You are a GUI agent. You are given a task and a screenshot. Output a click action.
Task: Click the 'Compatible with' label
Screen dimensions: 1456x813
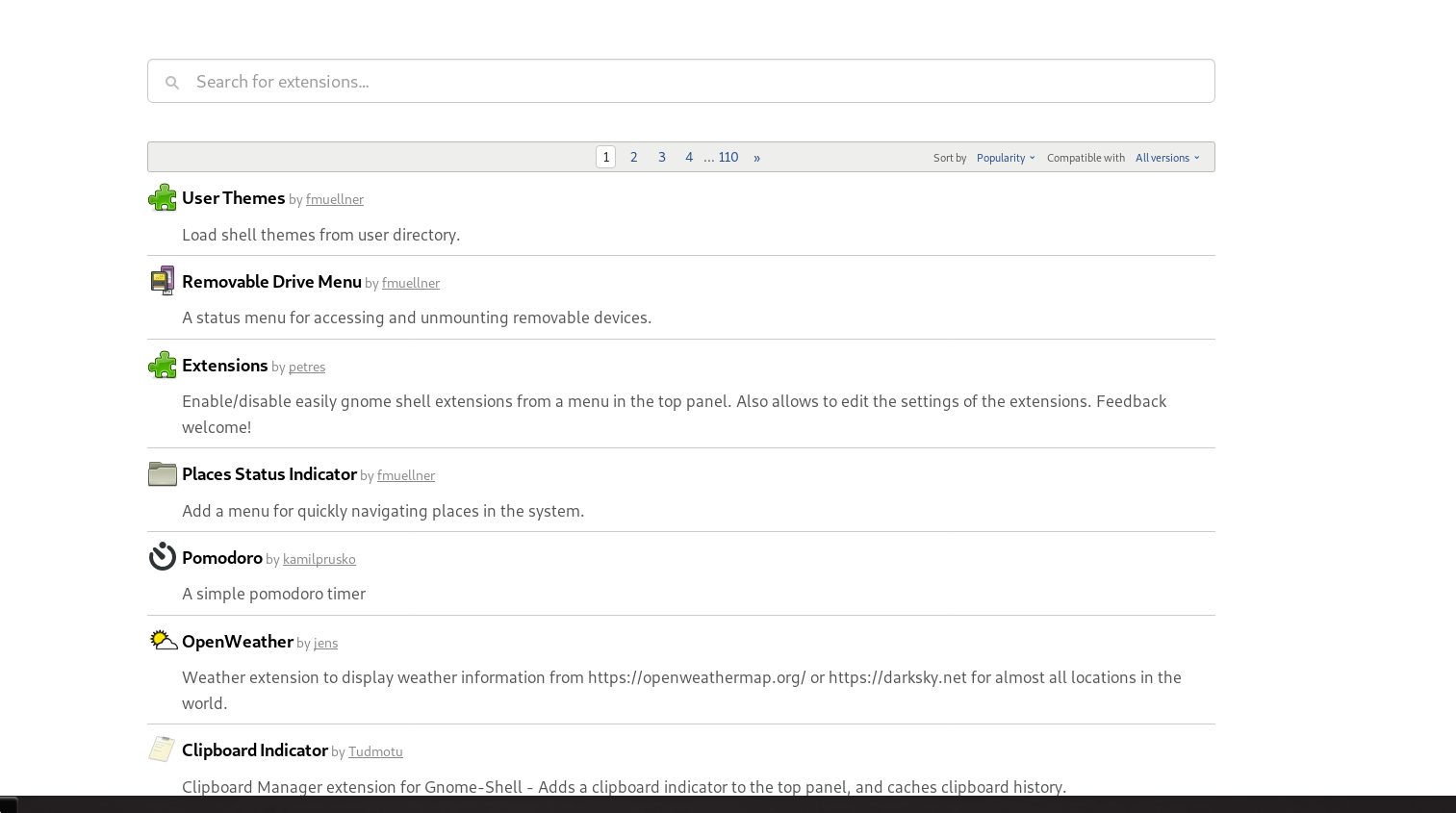[1086, 158]
